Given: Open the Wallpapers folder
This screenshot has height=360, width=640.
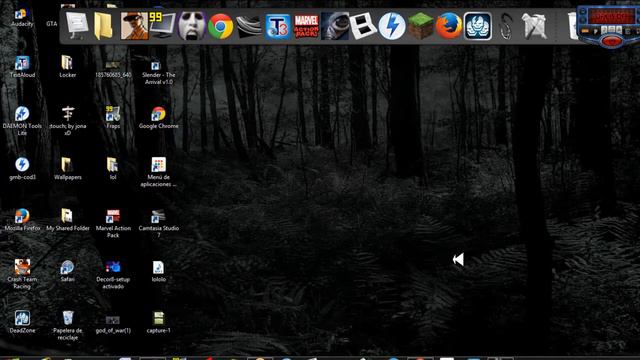Looking at the screenshot, I should click(67, 169).
